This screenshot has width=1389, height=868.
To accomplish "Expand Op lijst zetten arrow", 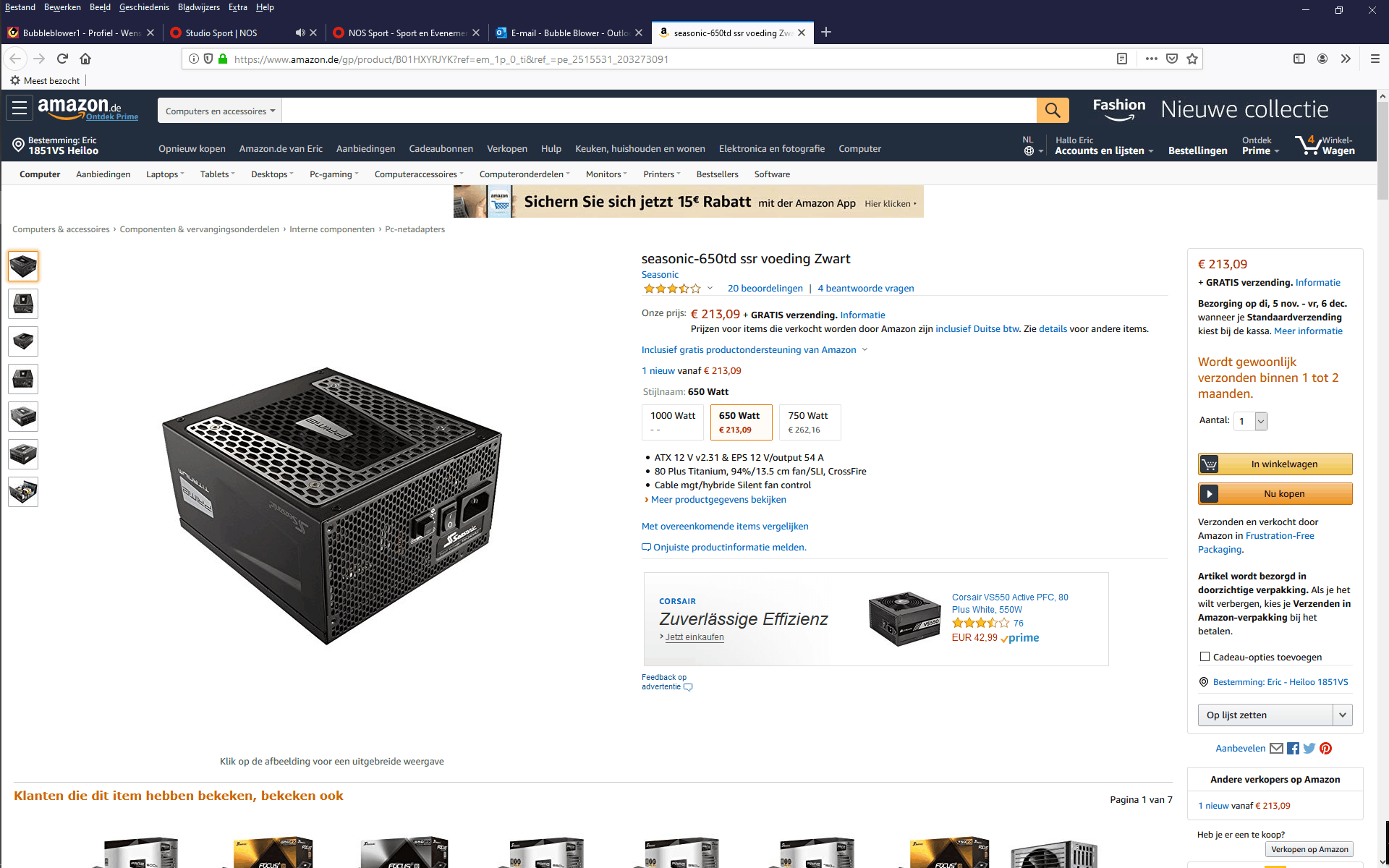I will pos(1343,715).
